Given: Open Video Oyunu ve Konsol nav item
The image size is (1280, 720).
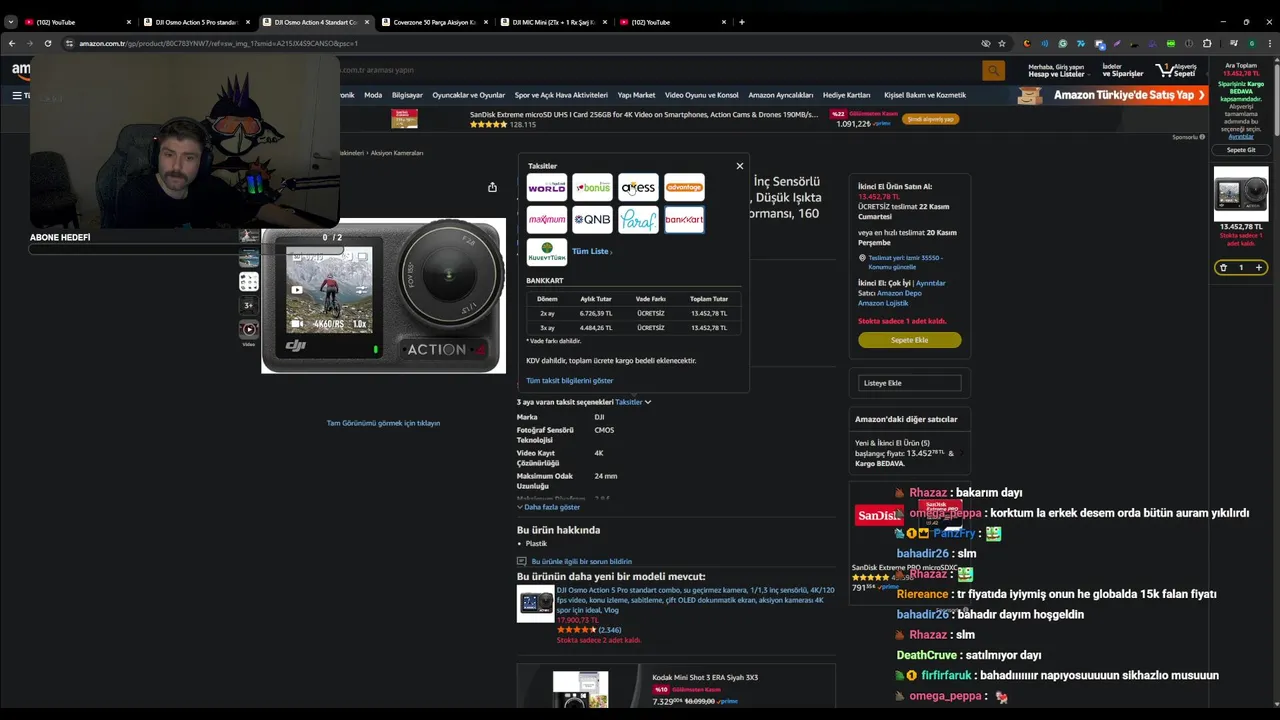Looking at the screenshot, I should 701,95.
